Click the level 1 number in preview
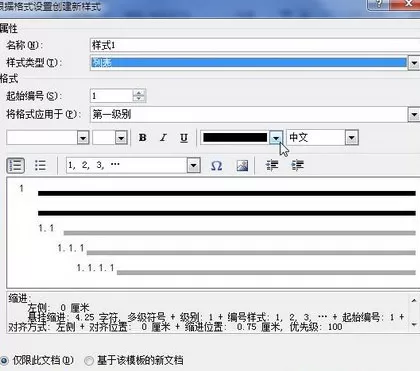Image resolution: width=420 pixels, height=371 pixels. (x=21, y=189)
